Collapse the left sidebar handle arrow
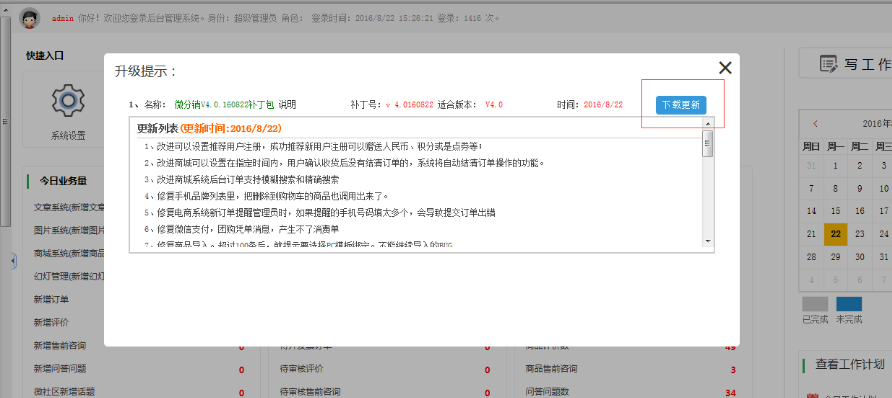This screenshot has width=892, height=398. pyautogui.click(x=14, y=261)
